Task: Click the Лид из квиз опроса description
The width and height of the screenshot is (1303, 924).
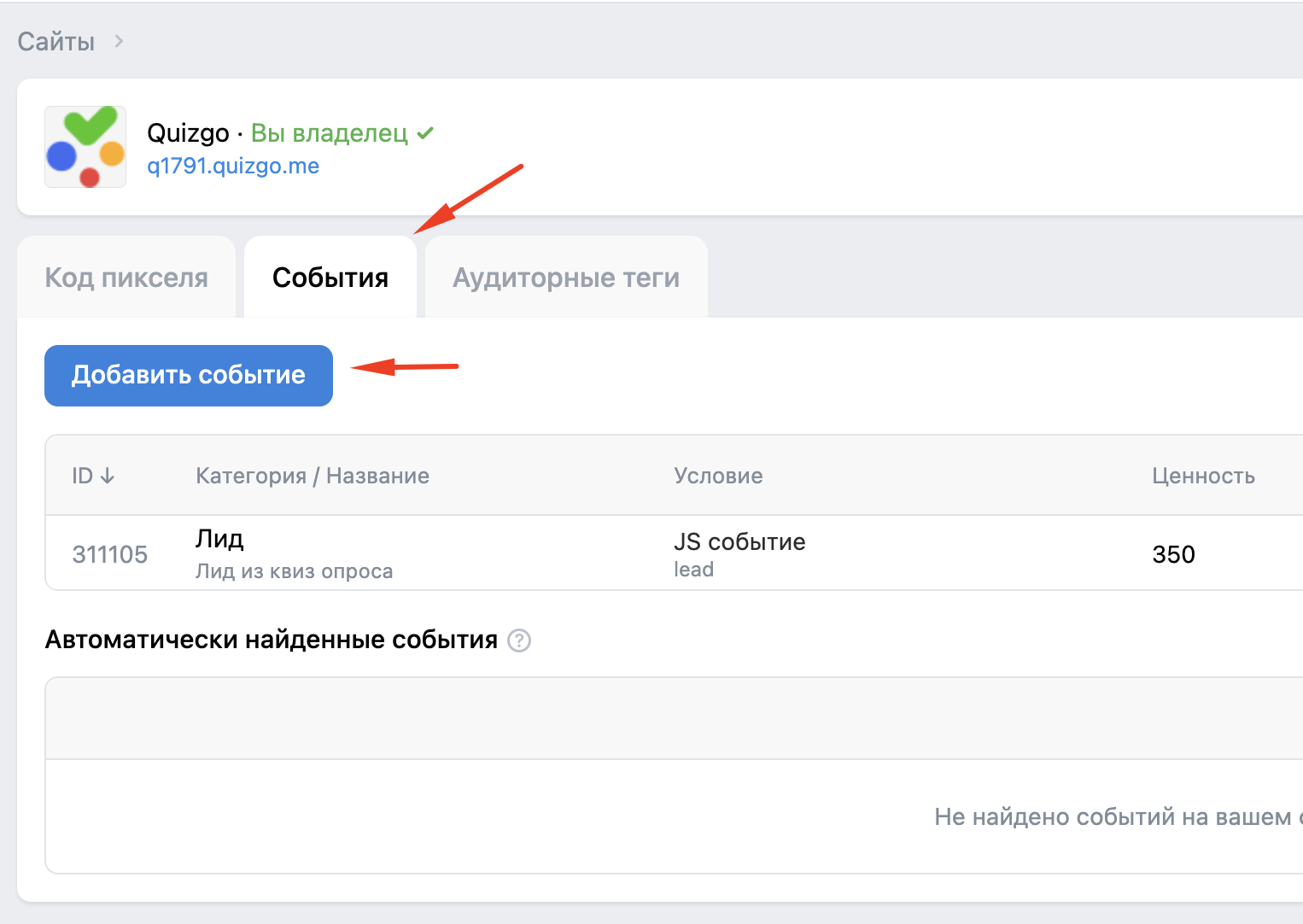Action: point(295,571)
